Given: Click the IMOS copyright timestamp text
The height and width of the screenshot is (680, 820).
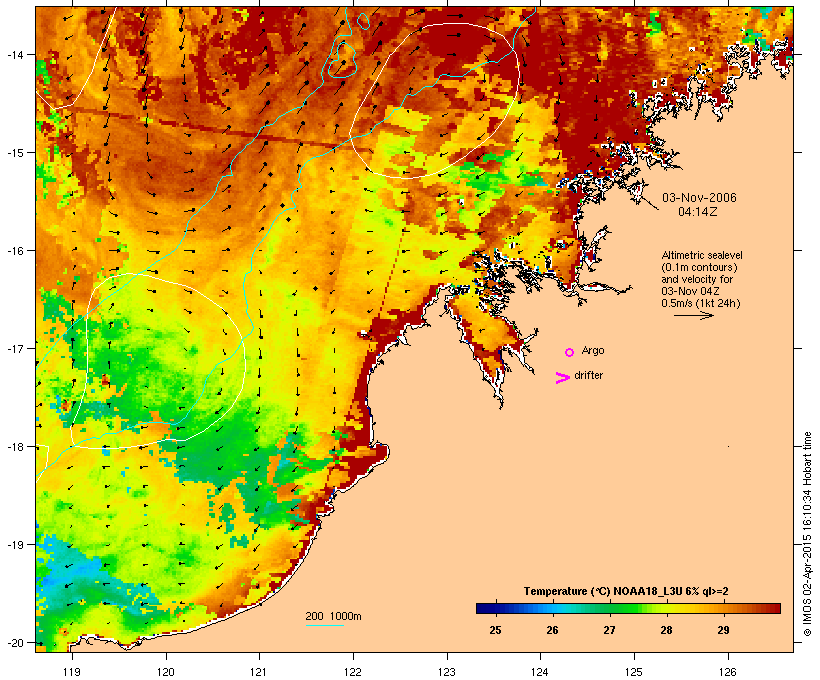Looking at the screenshot, I should click(x=807, y=535).
